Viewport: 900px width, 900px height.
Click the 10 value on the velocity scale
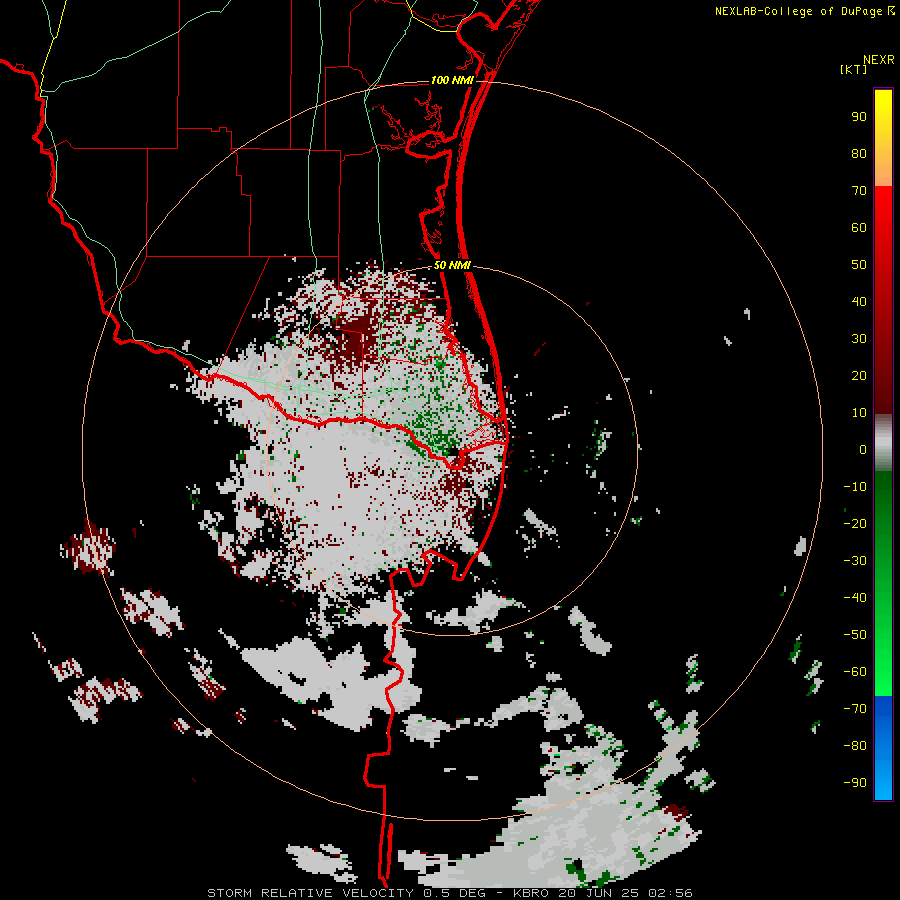[x=859, y=413]
